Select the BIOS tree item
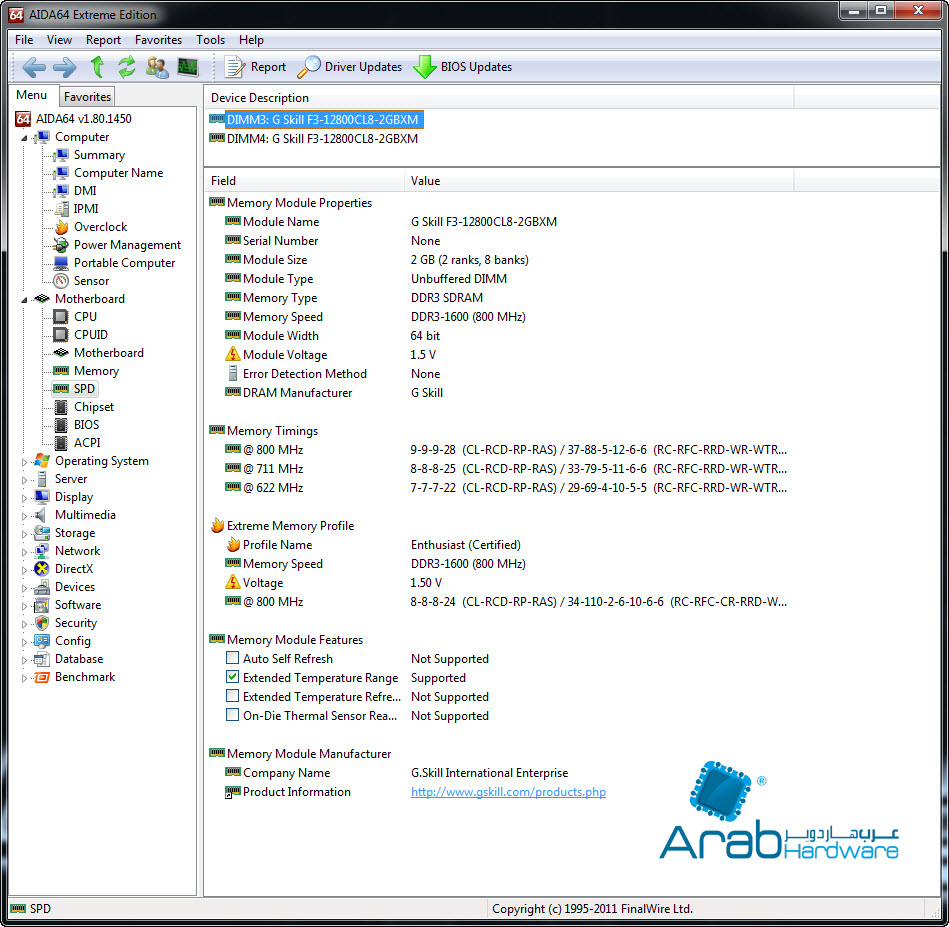The image size is (949, 927). 87,425
